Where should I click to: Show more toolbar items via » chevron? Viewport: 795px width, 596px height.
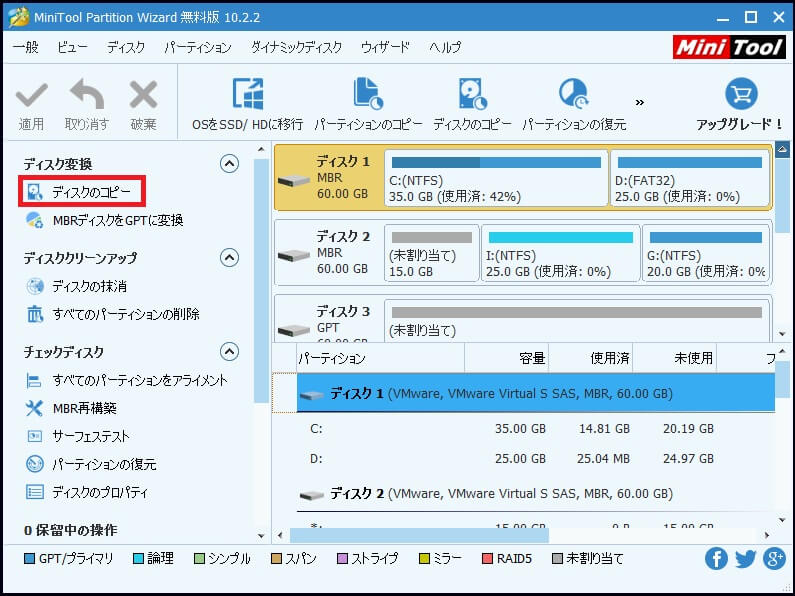click(x=640, y=102)
